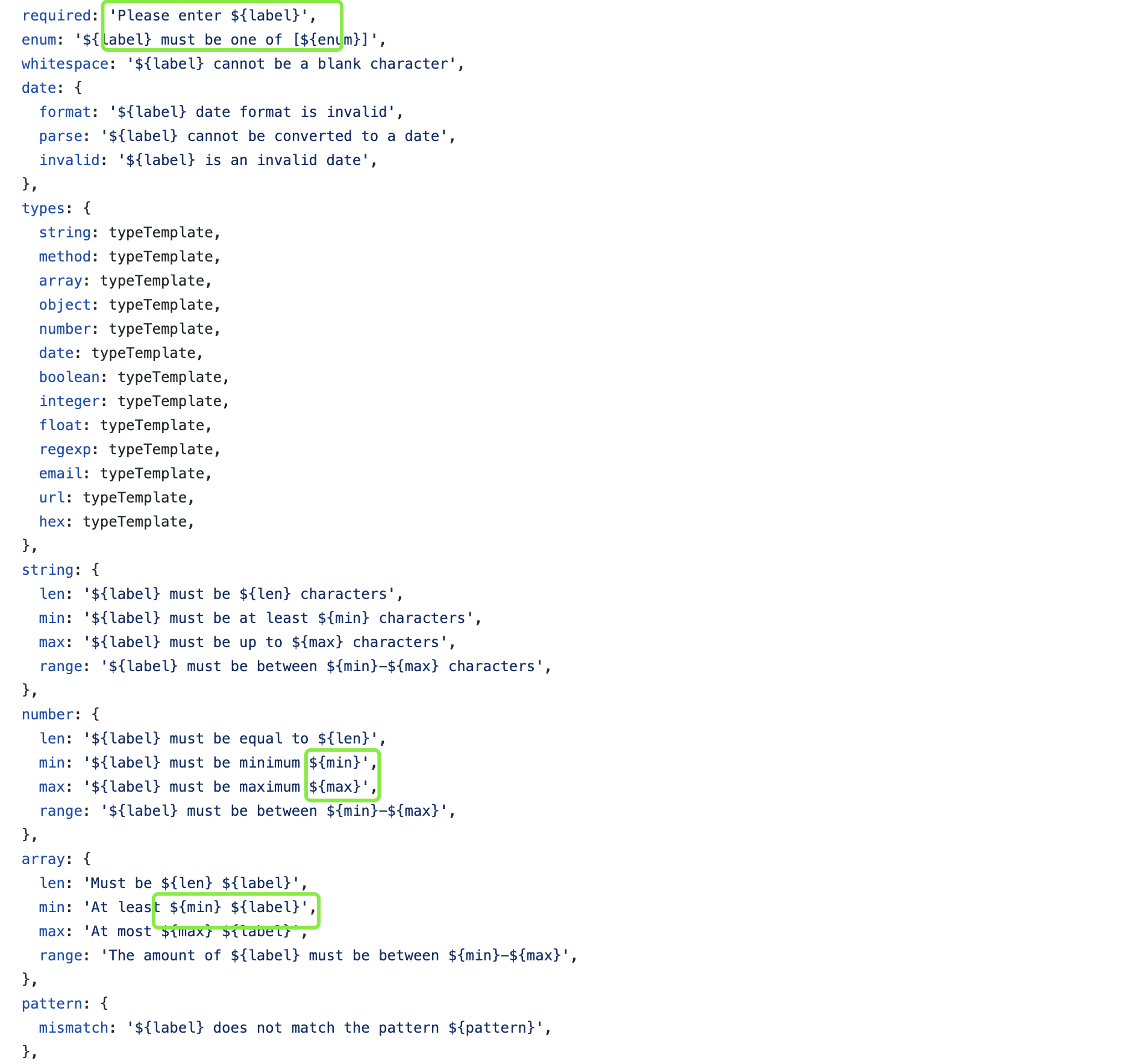Click the 'len' key under array

click(52, 883)
